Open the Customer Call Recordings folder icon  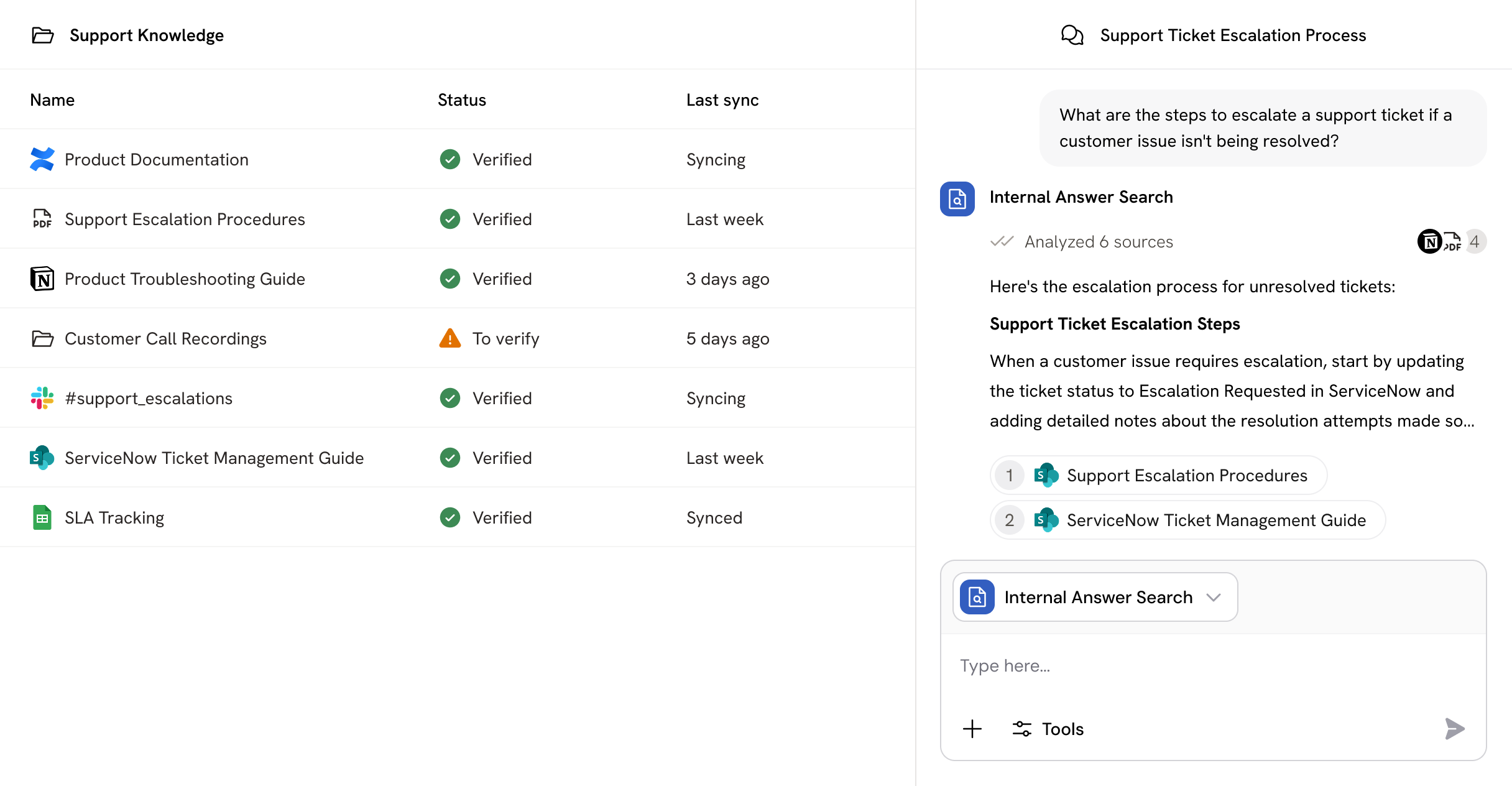click(x=41, y=338)
